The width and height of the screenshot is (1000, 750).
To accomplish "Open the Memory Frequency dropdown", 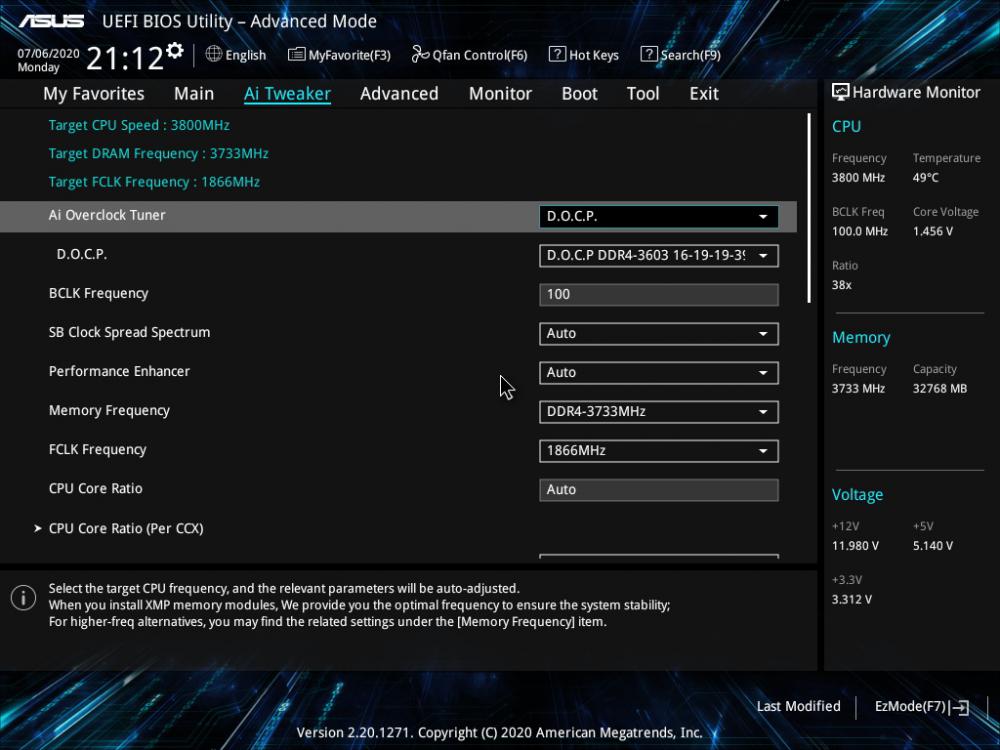I will coord(658,412).
